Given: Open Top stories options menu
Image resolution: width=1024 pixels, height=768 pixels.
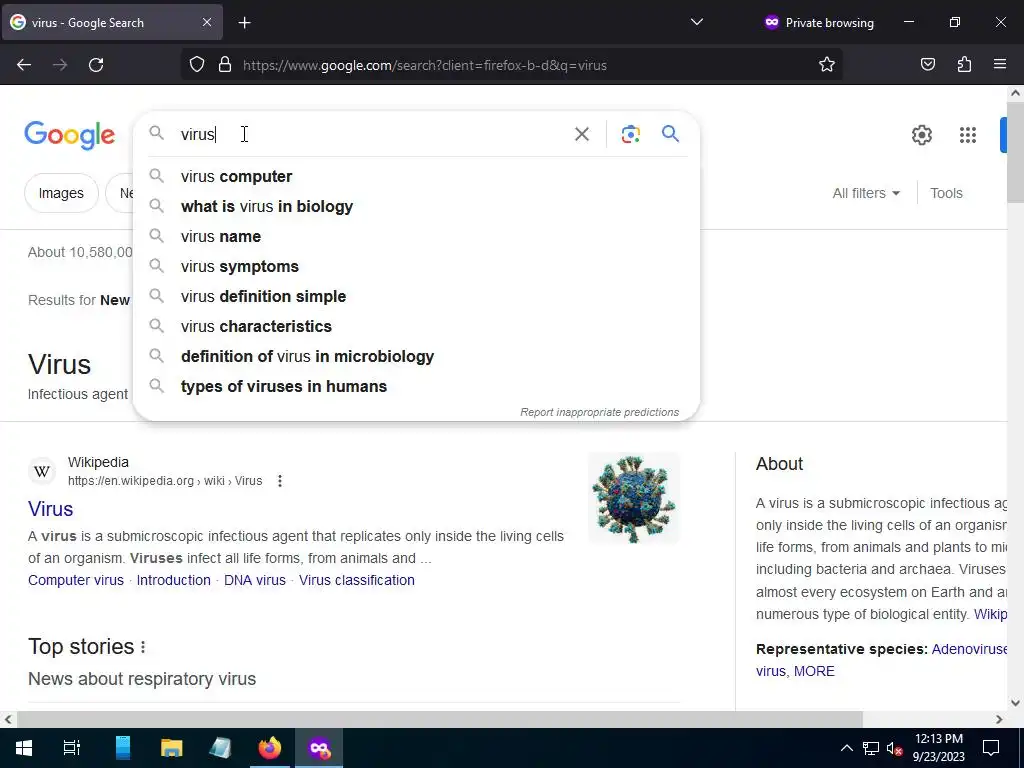Looking at the screenshot, I should [x=143, y=647].
